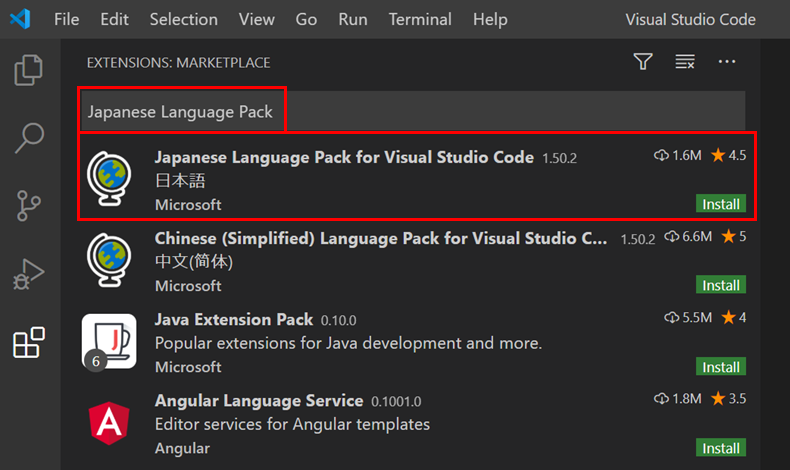The width and height of the screenshot is (790, 470).
Task: Click the 1.8M download count icon
Action: click(661, 398)
